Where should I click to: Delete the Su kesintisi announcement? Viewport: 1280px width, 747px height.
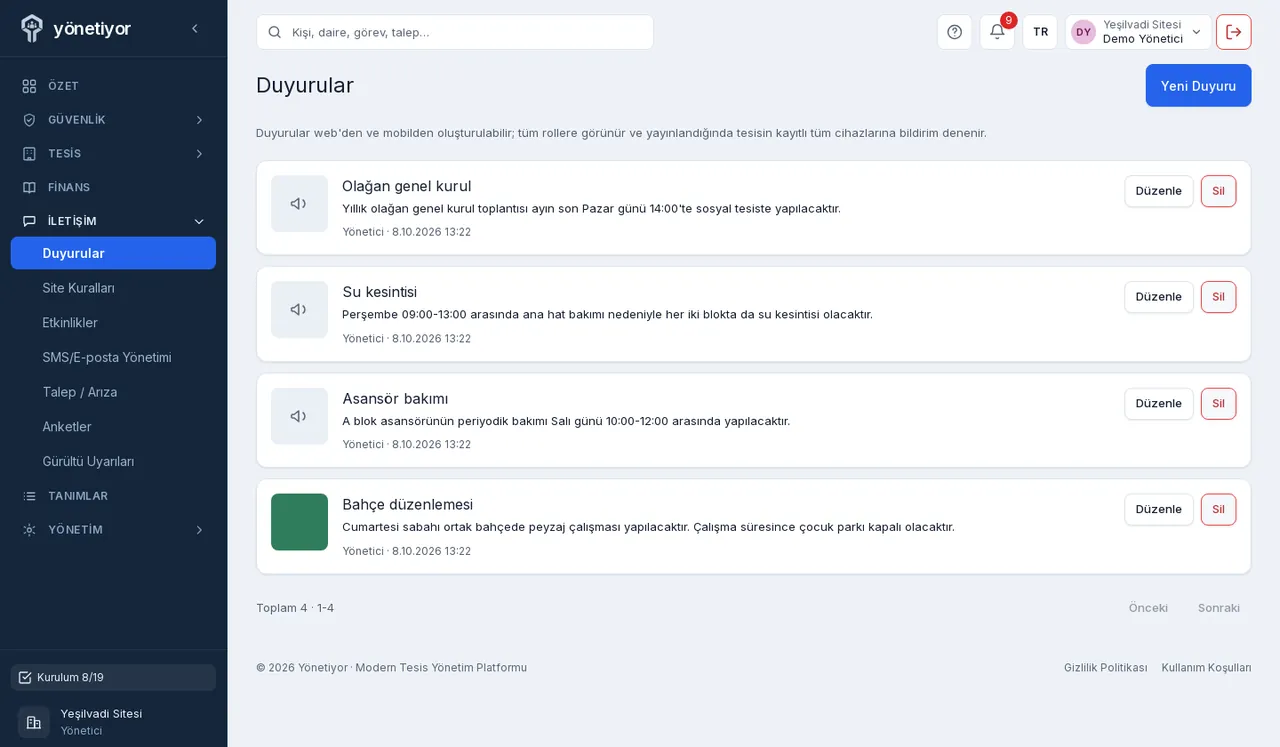tap(1218, 297)
